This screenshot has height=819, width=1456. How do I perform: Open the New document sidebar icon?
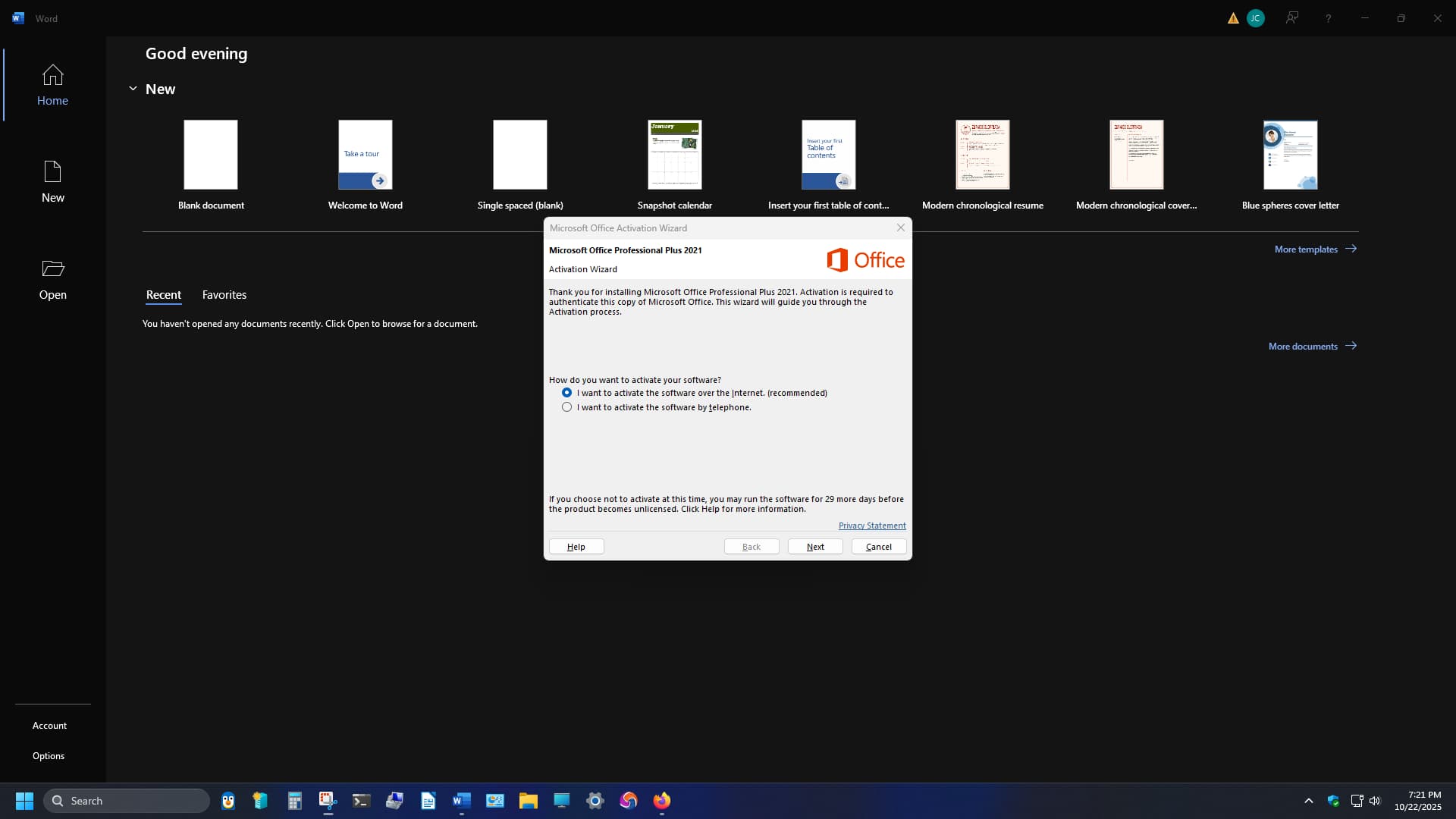pos(52,172)
